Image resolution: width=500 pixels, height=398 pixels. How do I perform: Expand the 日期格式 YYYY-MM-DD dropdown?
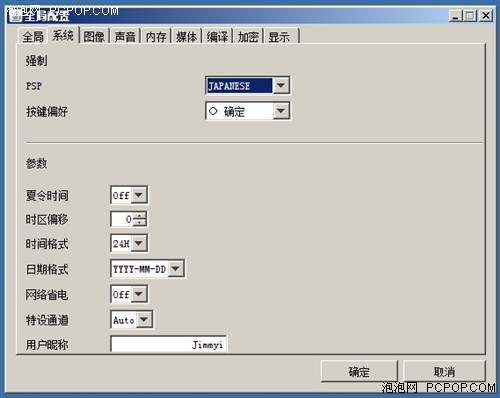tap(176, 269)
